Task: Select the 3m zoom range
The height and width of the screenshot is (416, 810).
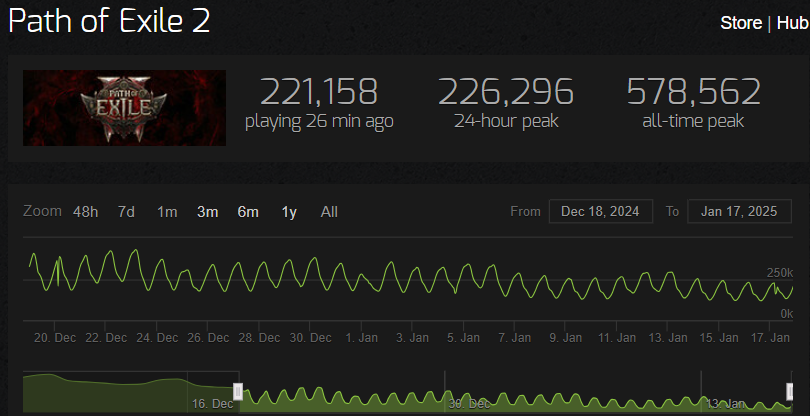Action: click(208, 212)
